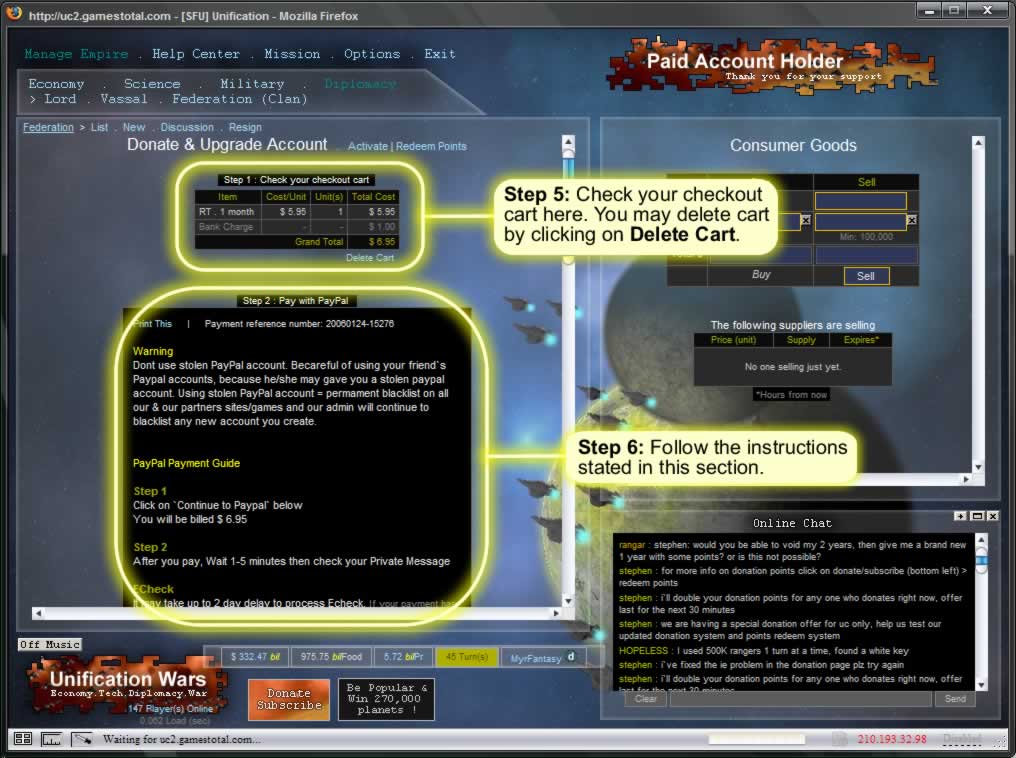Click the Send button in chat
Screen dimensions: 1016x758
[x=955, y=699]
